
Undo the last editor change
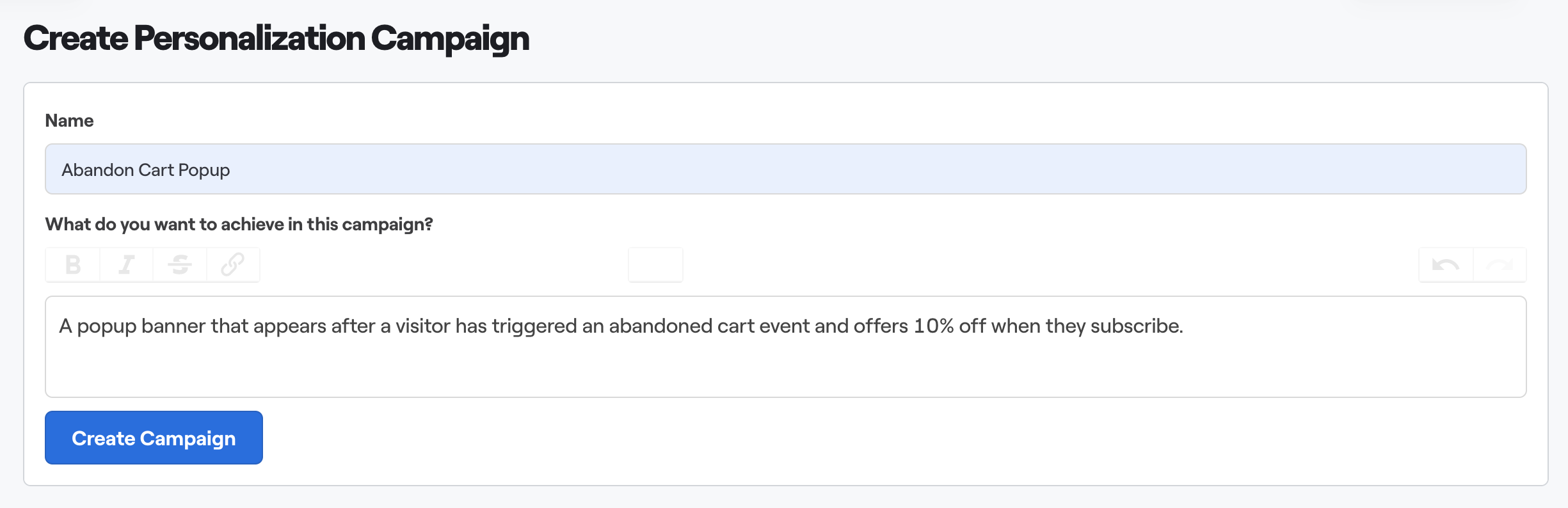[x=1446, y=264]
